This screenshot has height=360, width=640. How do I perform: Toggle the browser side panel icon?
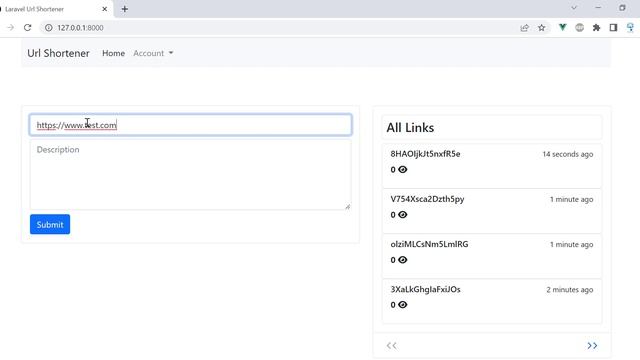613,28
